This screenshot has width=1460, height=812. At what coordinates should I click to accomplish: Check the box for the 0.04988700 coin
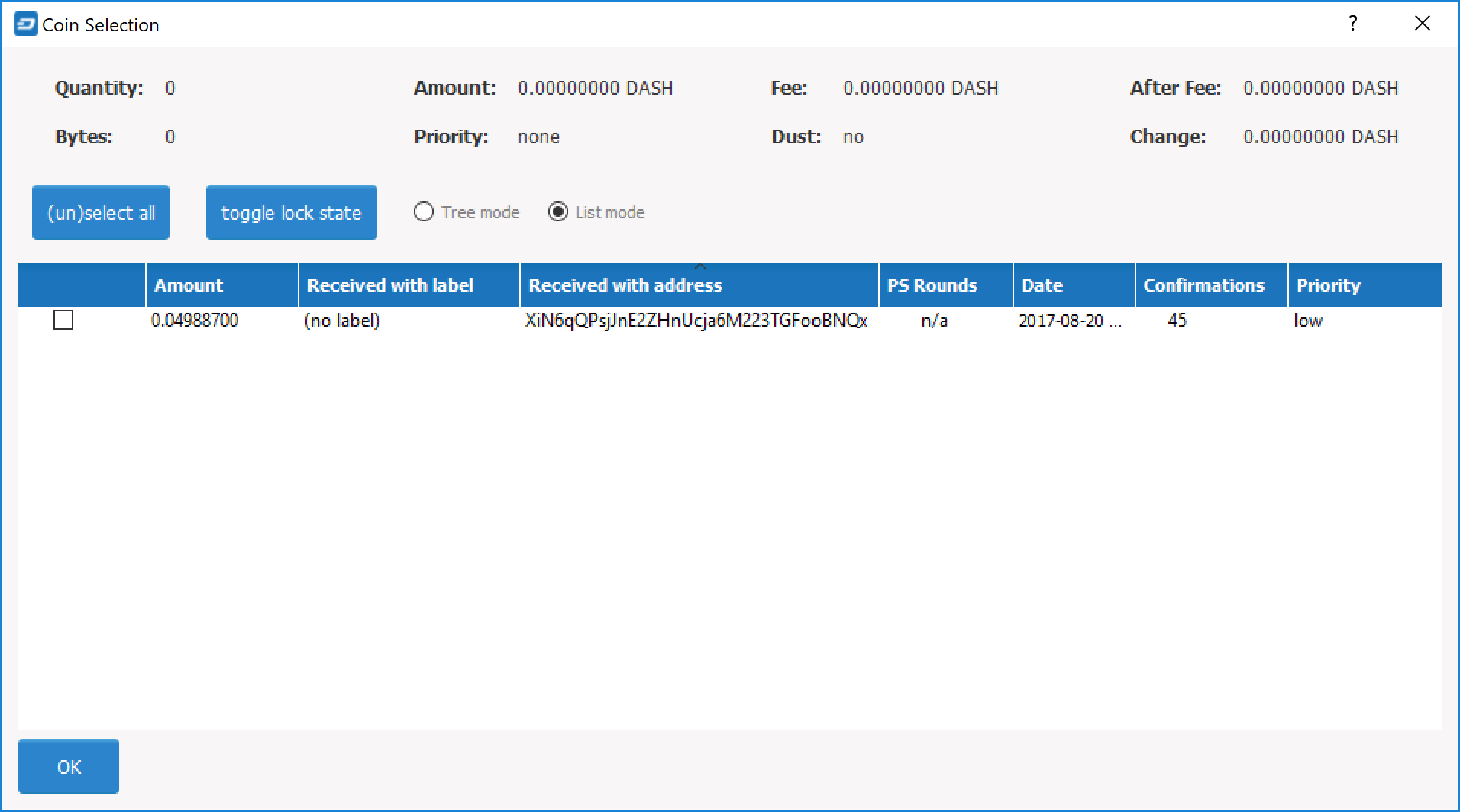(x=63, y=321)
